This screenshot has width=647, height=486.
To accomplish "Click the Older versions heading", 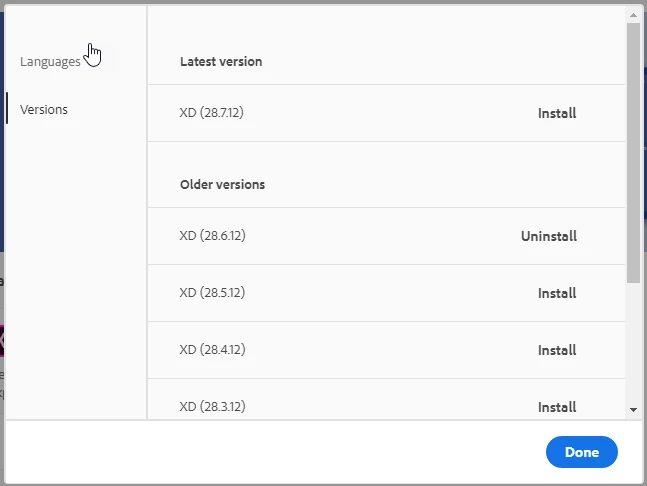I will click(x=222, y=184).
